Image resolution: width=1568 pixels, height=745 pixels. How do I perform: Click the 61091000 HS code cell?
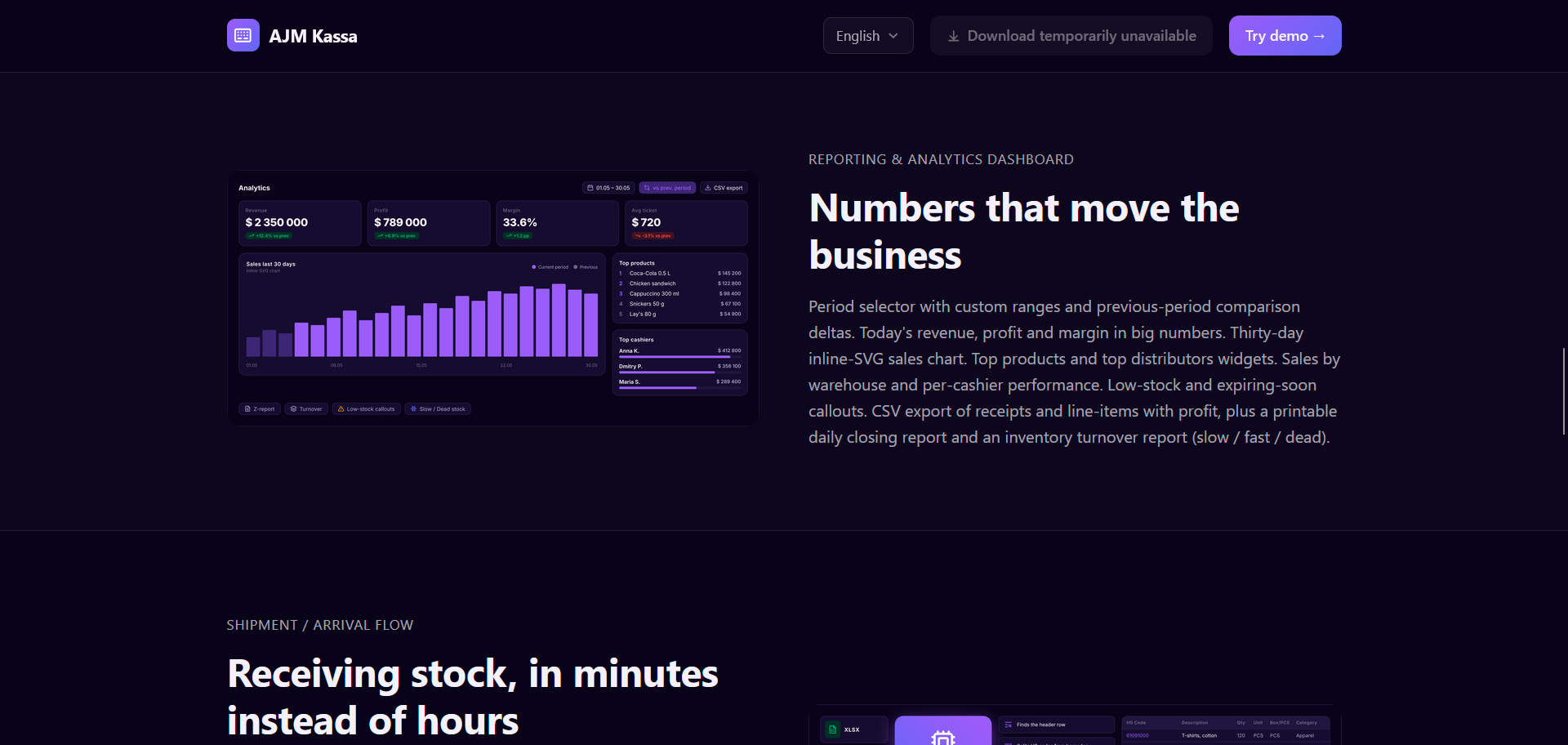point(1137,736)
